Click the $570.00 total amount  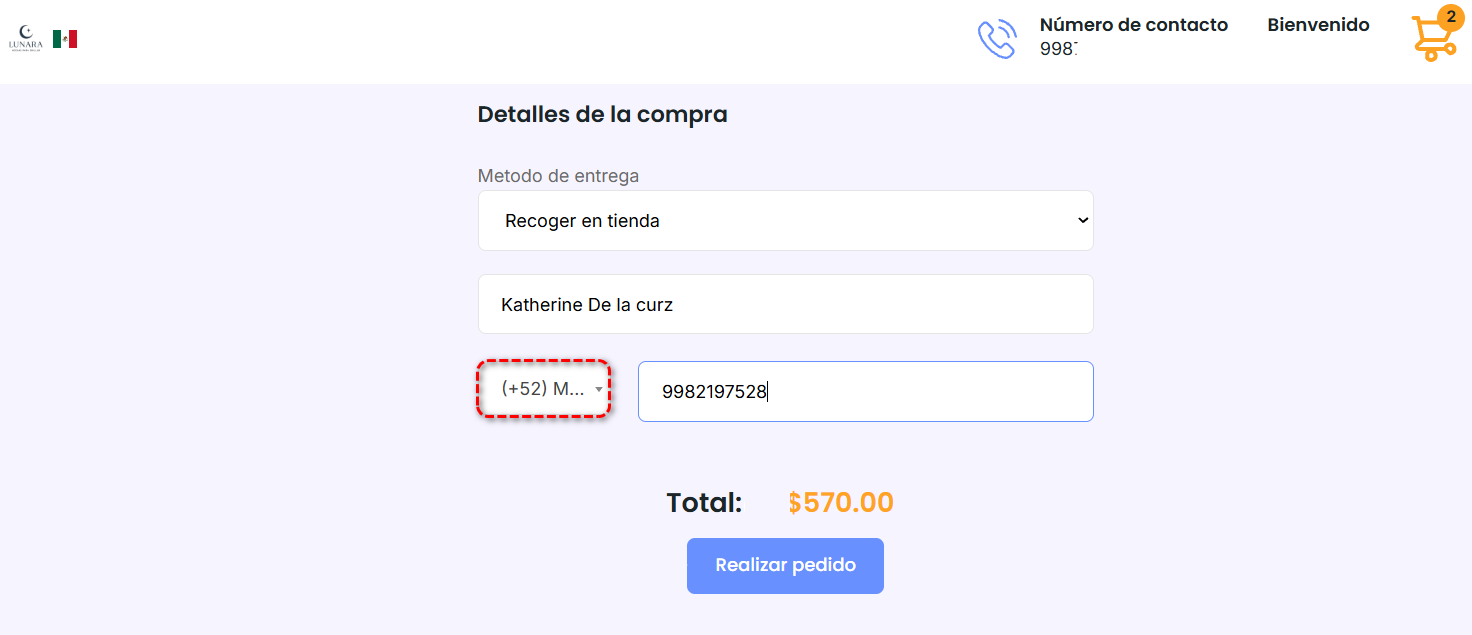(x=841, y=502)
